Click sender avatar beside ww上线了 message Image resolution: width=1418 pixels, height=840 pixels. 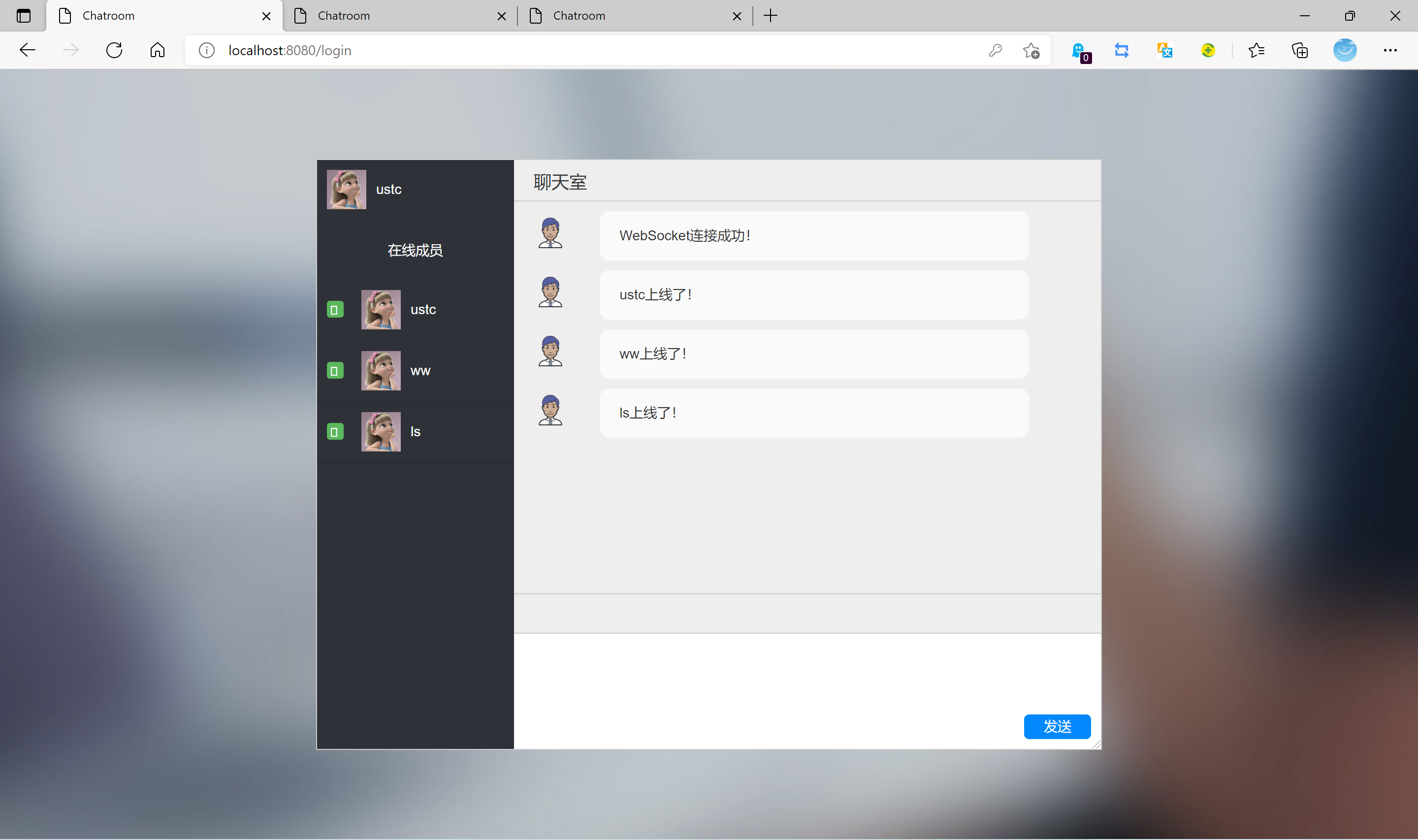click(x=550, y=351)
